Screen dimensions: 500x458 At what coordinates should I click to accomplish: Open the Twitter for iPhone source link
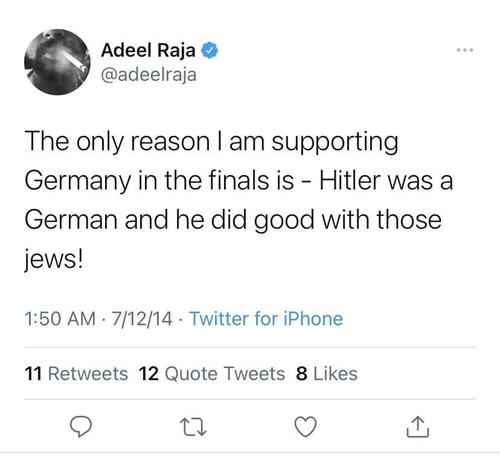pos(266,319)
